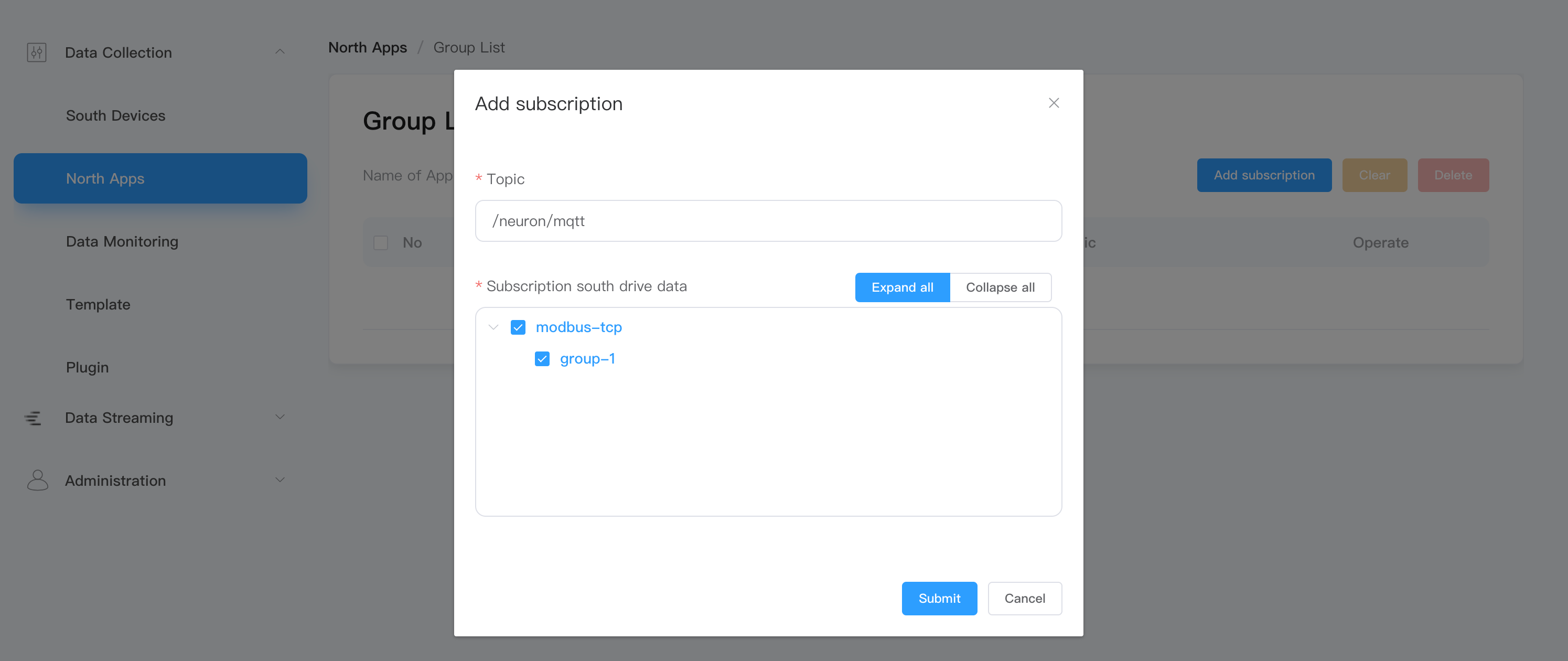Go to Data Monitoring page
The height and width of the screenshot is (661, 1568).
pyautogui.click(x=122, y=242)
